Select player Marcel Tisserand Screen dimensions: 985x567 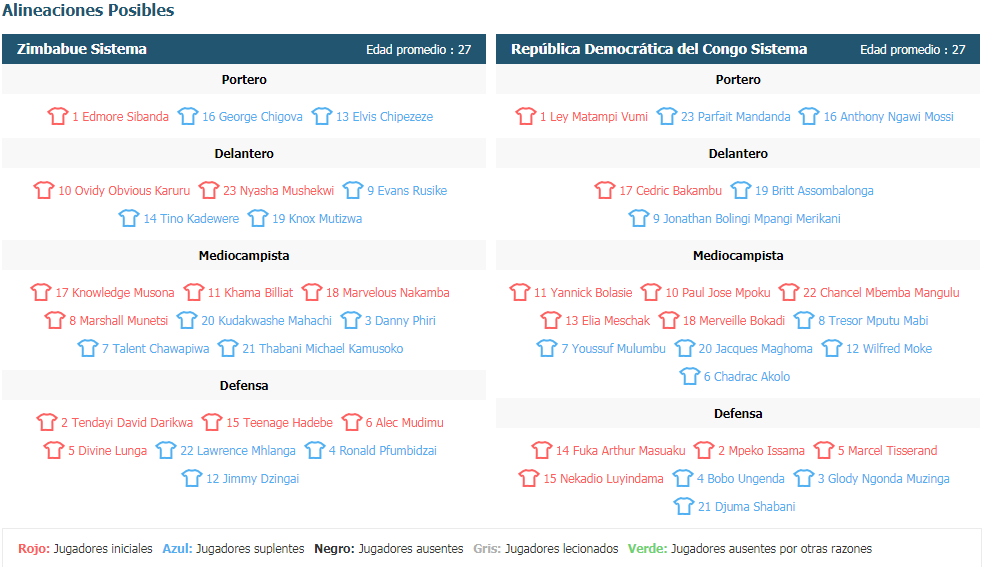click(887, 451)
